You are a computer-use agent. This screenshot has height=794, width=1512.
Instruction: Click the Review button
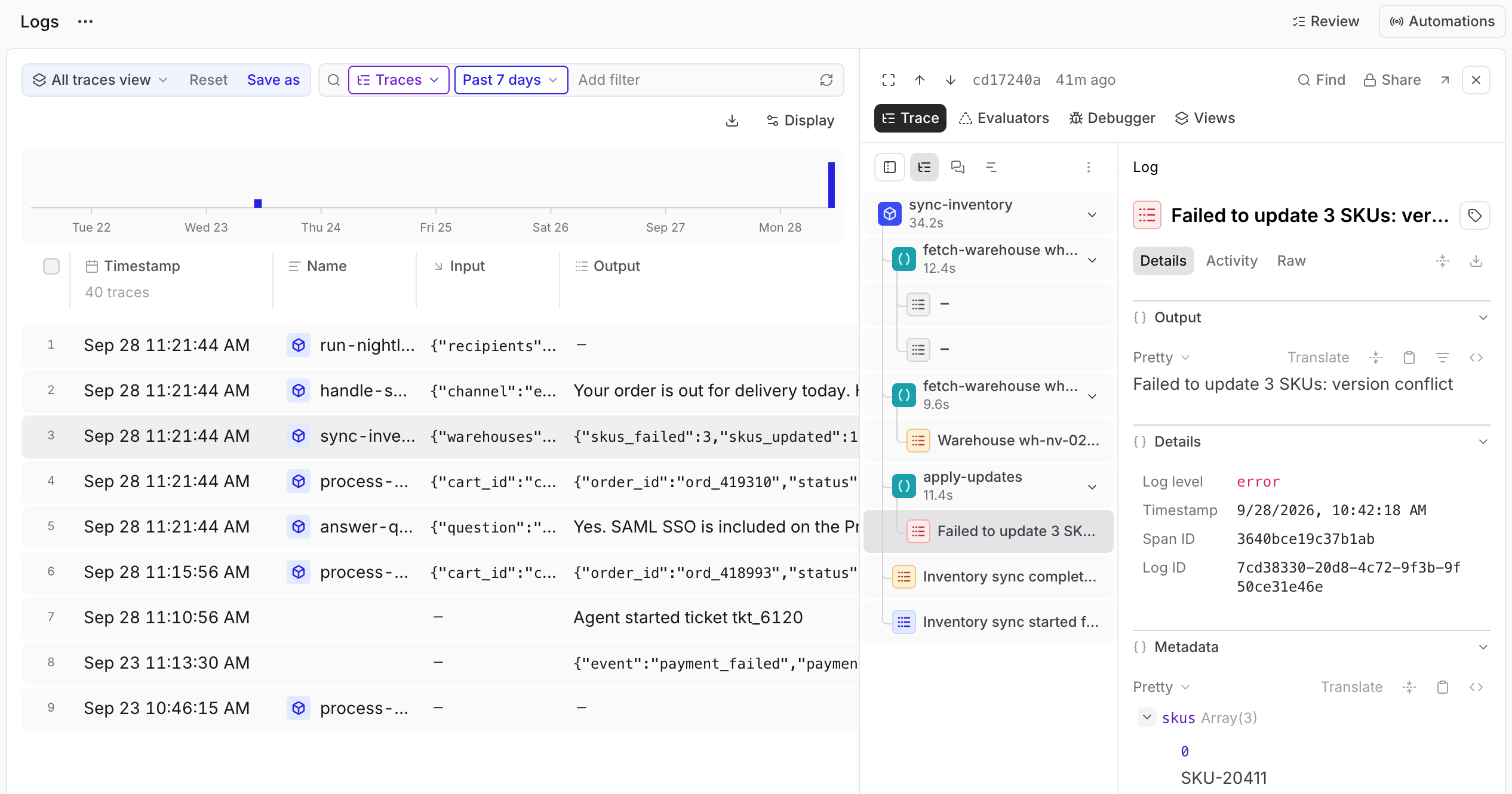tap(1326, 21)
